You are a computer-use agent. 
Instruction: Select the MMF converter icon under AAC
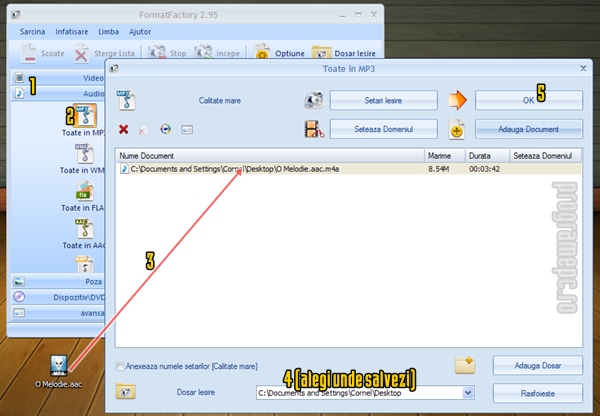(x=85, y=264)
